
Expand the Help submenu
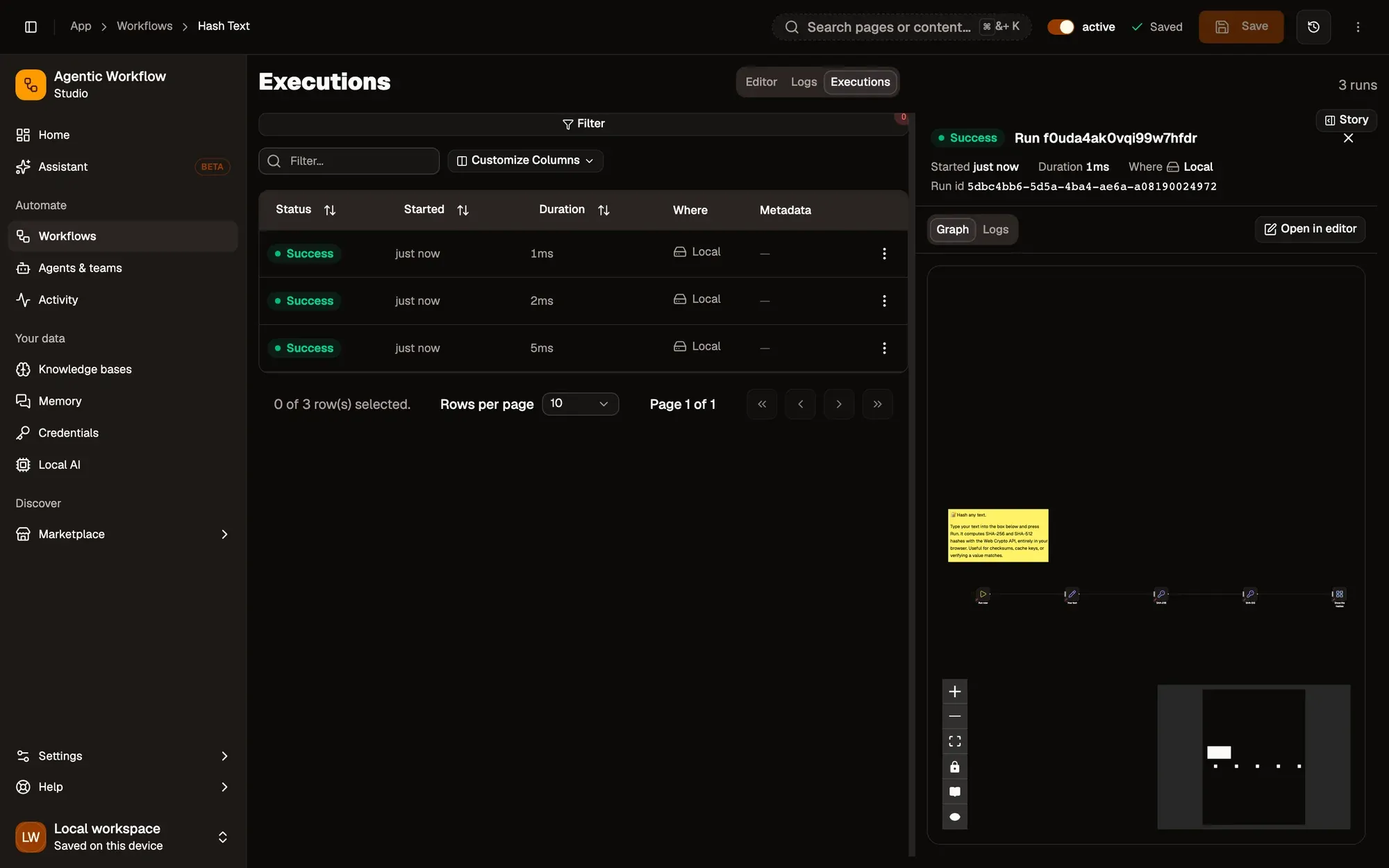click(x=224, y=787)
